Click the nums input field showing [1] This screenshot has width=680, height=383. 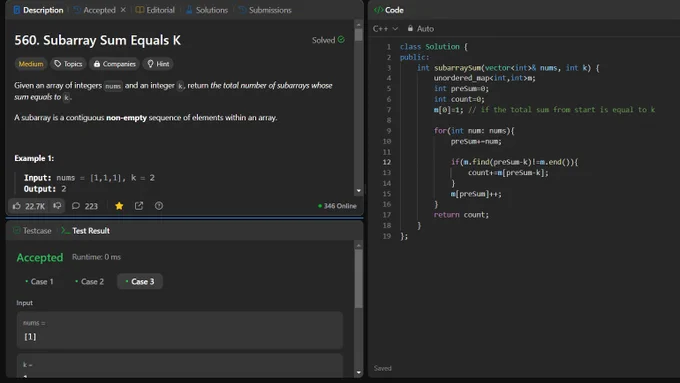click(x=180, y=331)
